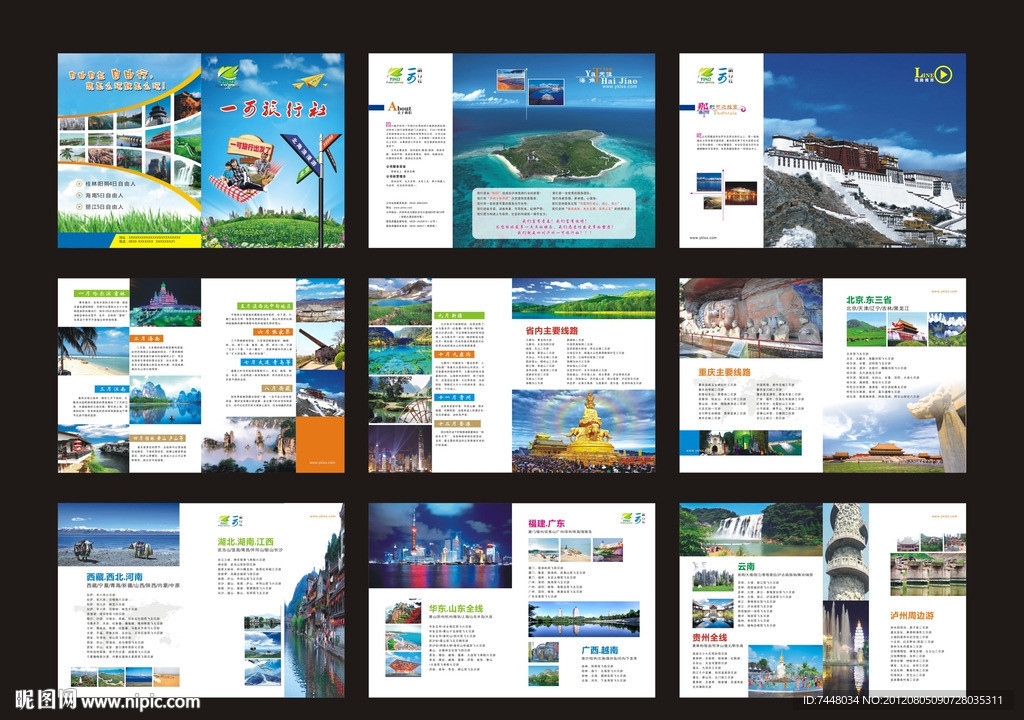Select the 西藏.西北.河南 heading
The height and width of the screenshot is (720, 1024).
pos(114,578)
